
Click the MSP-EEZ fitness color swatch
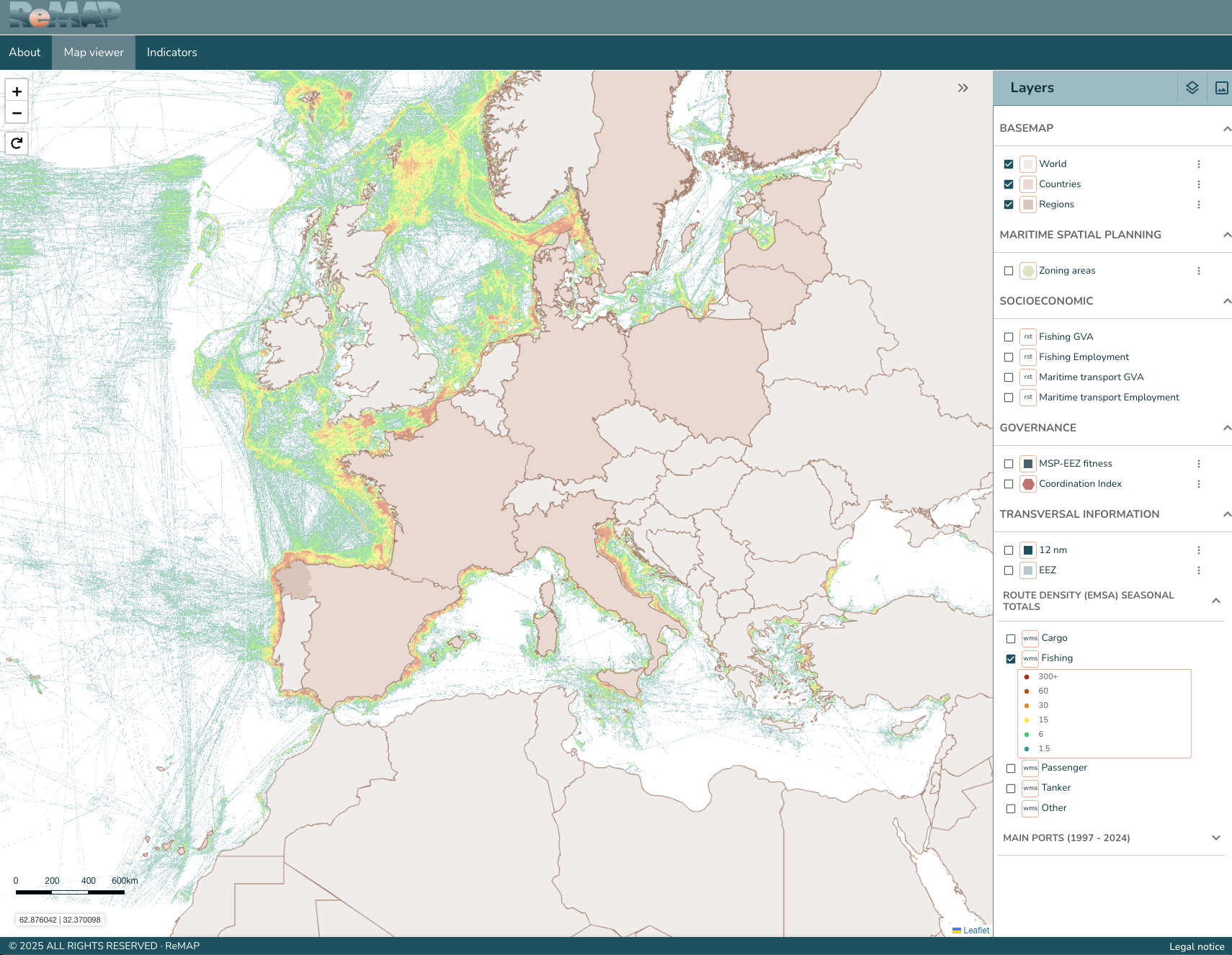point(1028,464)
